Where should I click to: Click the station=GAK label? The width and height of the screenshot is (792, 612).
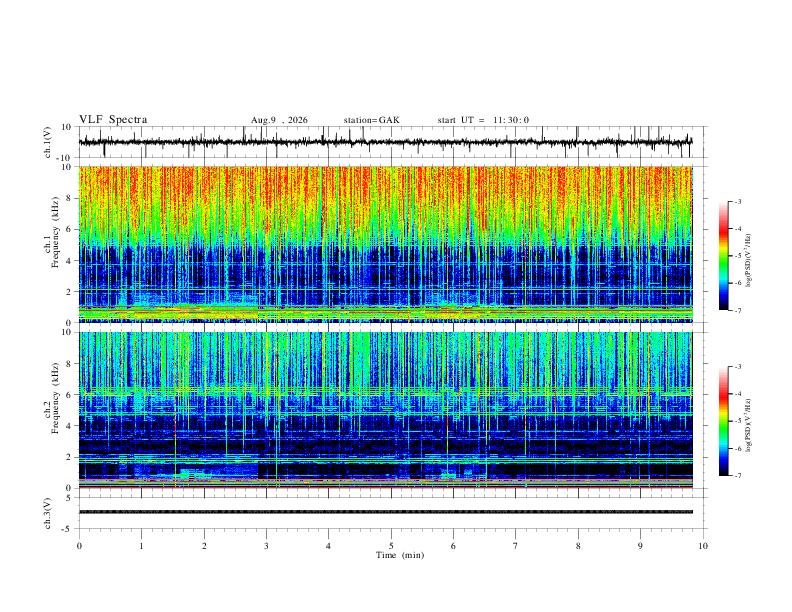371,120
